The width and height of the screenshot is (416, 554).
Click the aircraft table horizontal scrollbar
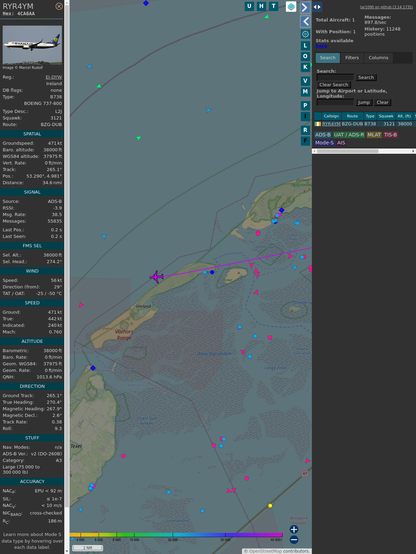pyautogui.click(x=347, y=151)
